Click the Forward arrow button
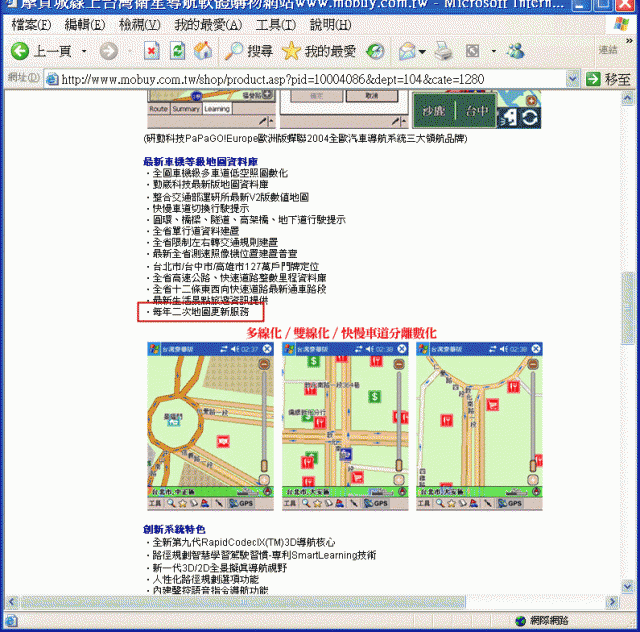Image resolution: width=640 pixels, height=632 pixels. 109,51
